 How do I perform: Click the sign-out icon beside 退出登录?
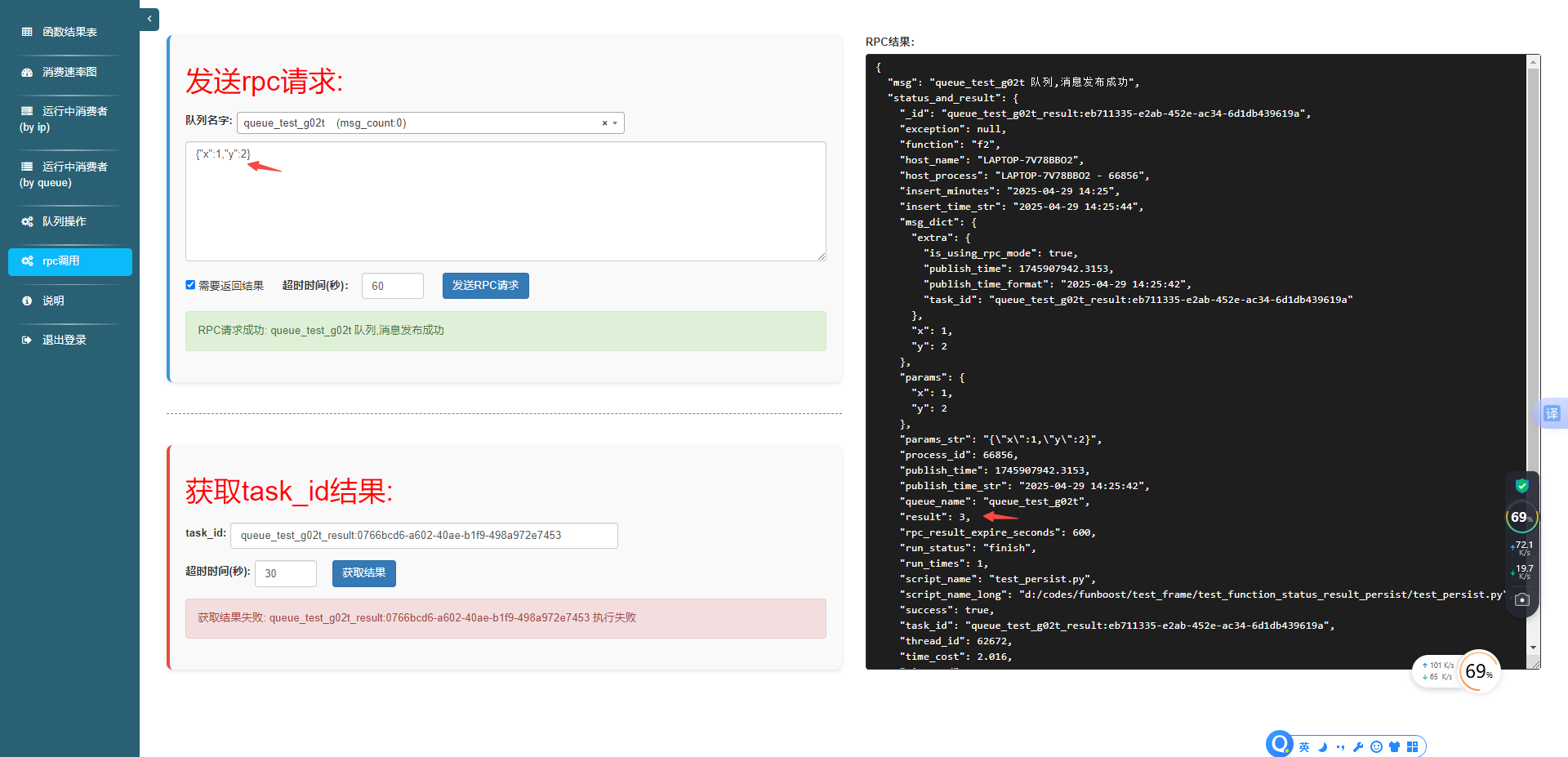pyautogui.click(x=27, y=340)
